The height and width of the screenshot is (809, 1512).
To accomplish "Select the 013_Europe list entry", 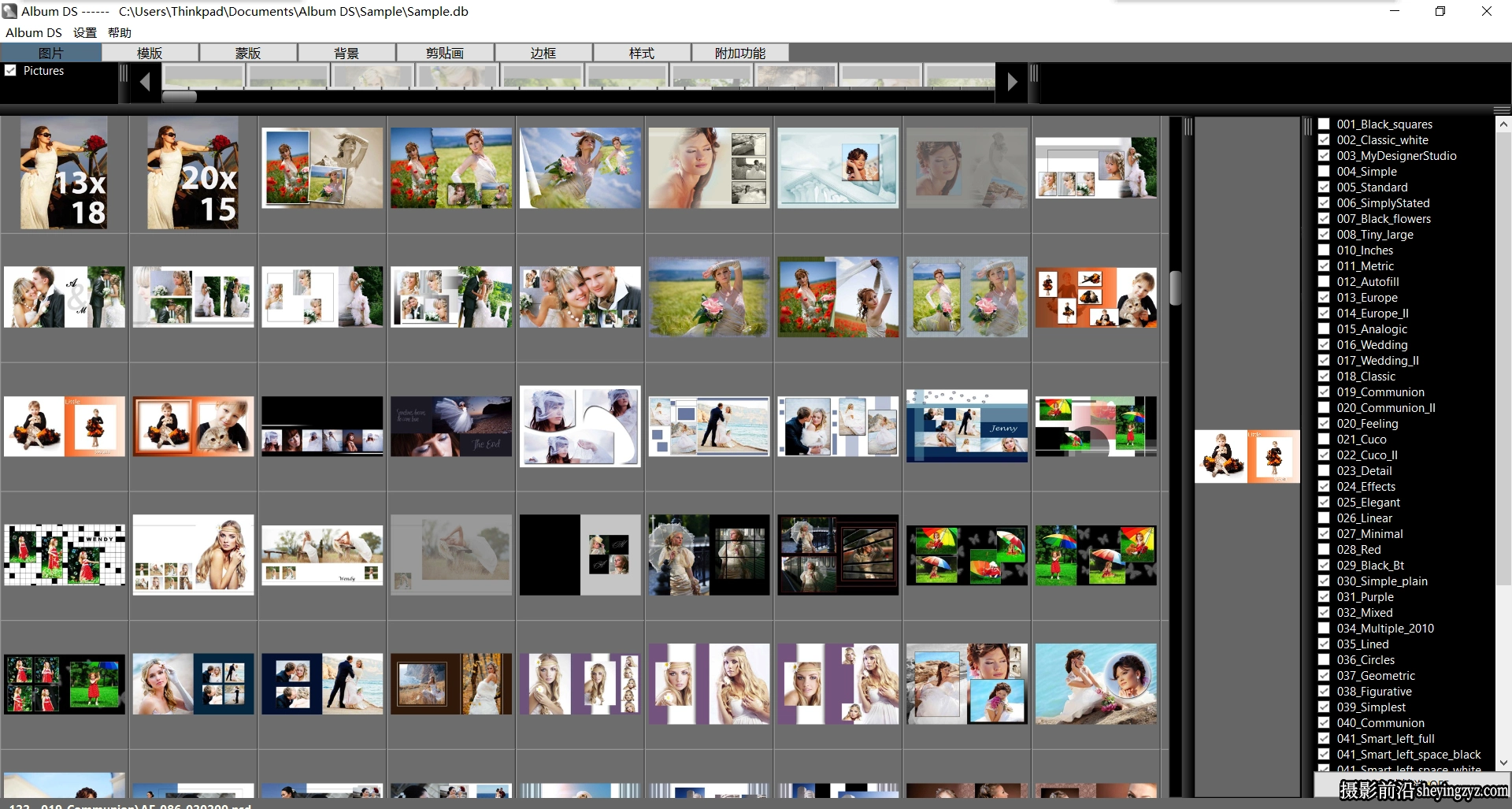I will pyautogui.click(x=1367, y=298).
